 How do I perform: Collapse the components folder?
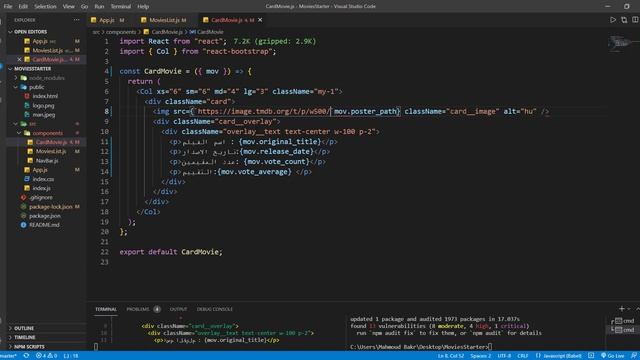(x=46, y=133)
